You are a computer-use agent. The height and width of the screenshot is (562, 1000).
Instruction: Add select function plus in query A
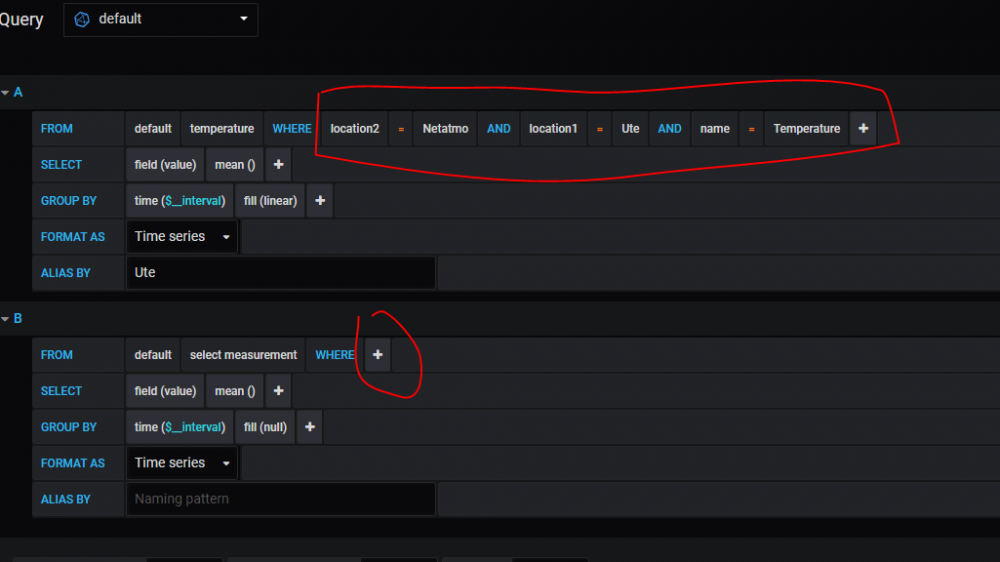278,165
